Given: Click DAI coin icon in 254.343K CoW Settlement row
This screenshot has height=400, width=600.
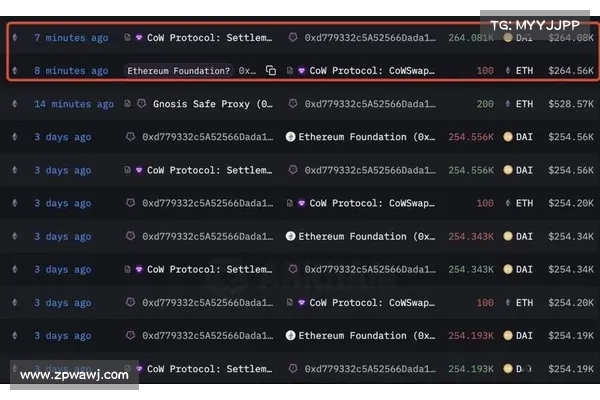Looking at the screenshot, I should (508, 269).
